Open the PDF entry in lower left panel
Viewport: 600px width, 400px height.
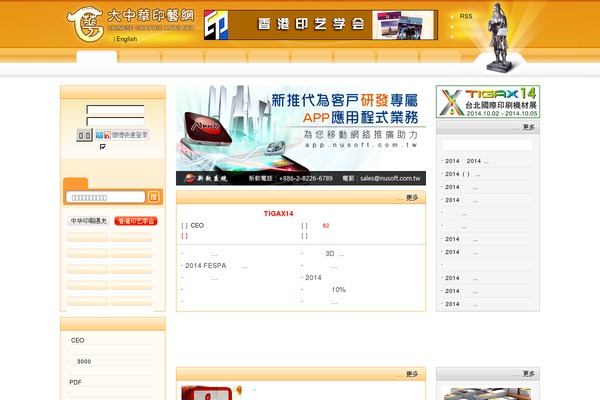[x=75, y=382]
